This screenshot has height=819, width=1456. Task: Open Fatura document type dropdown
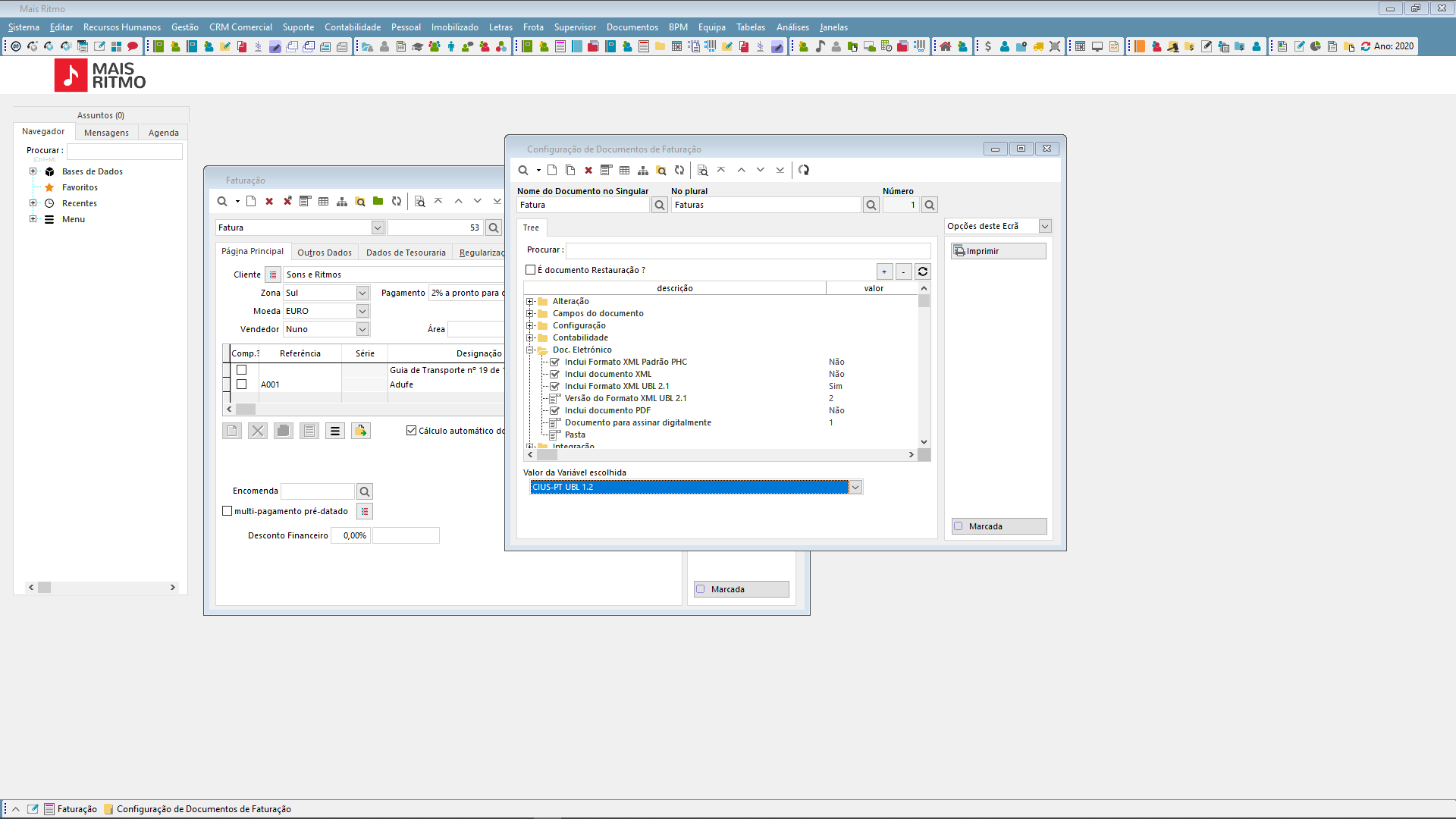[378, 227]
